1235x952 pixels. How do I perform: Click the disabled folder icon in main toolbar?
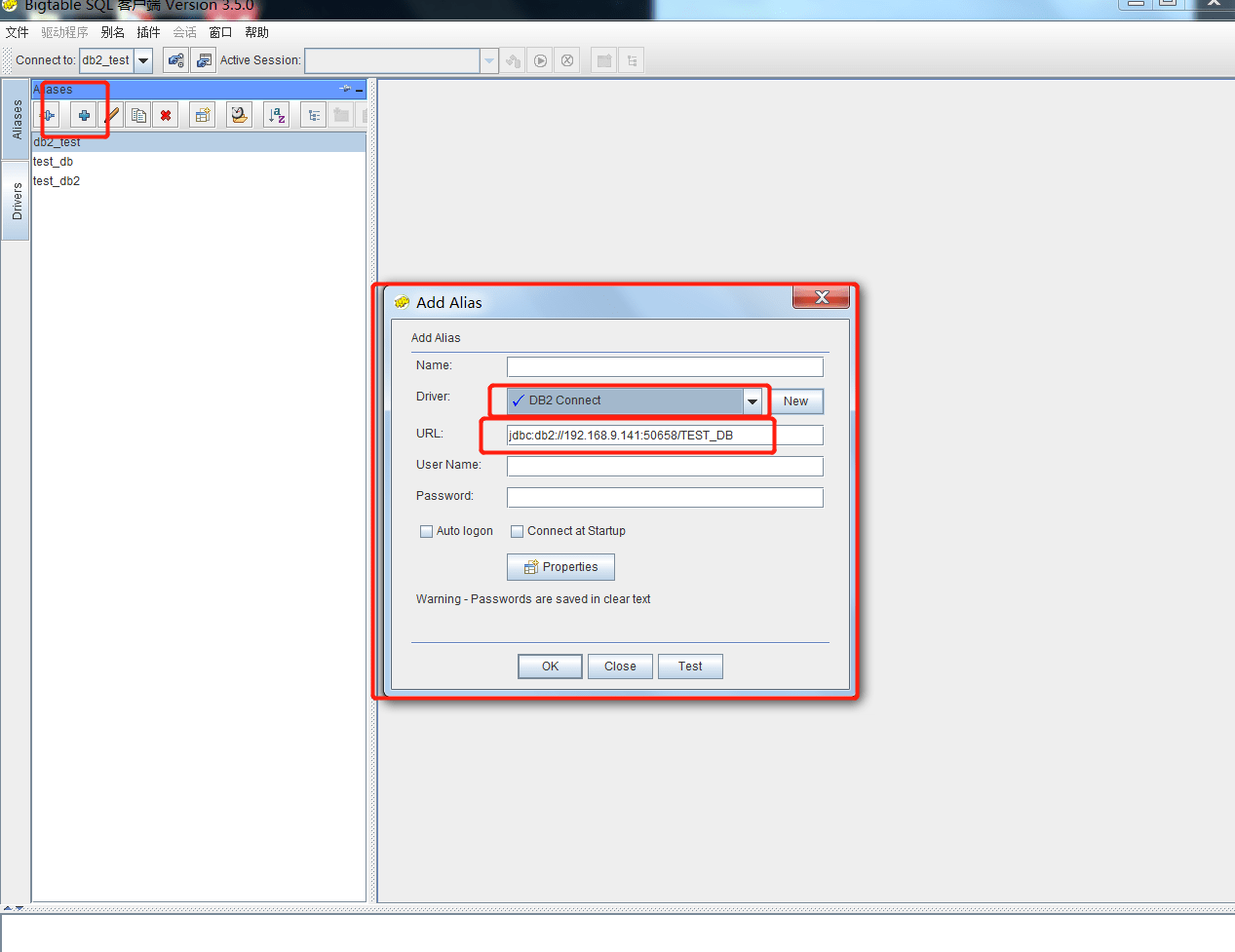604,60
